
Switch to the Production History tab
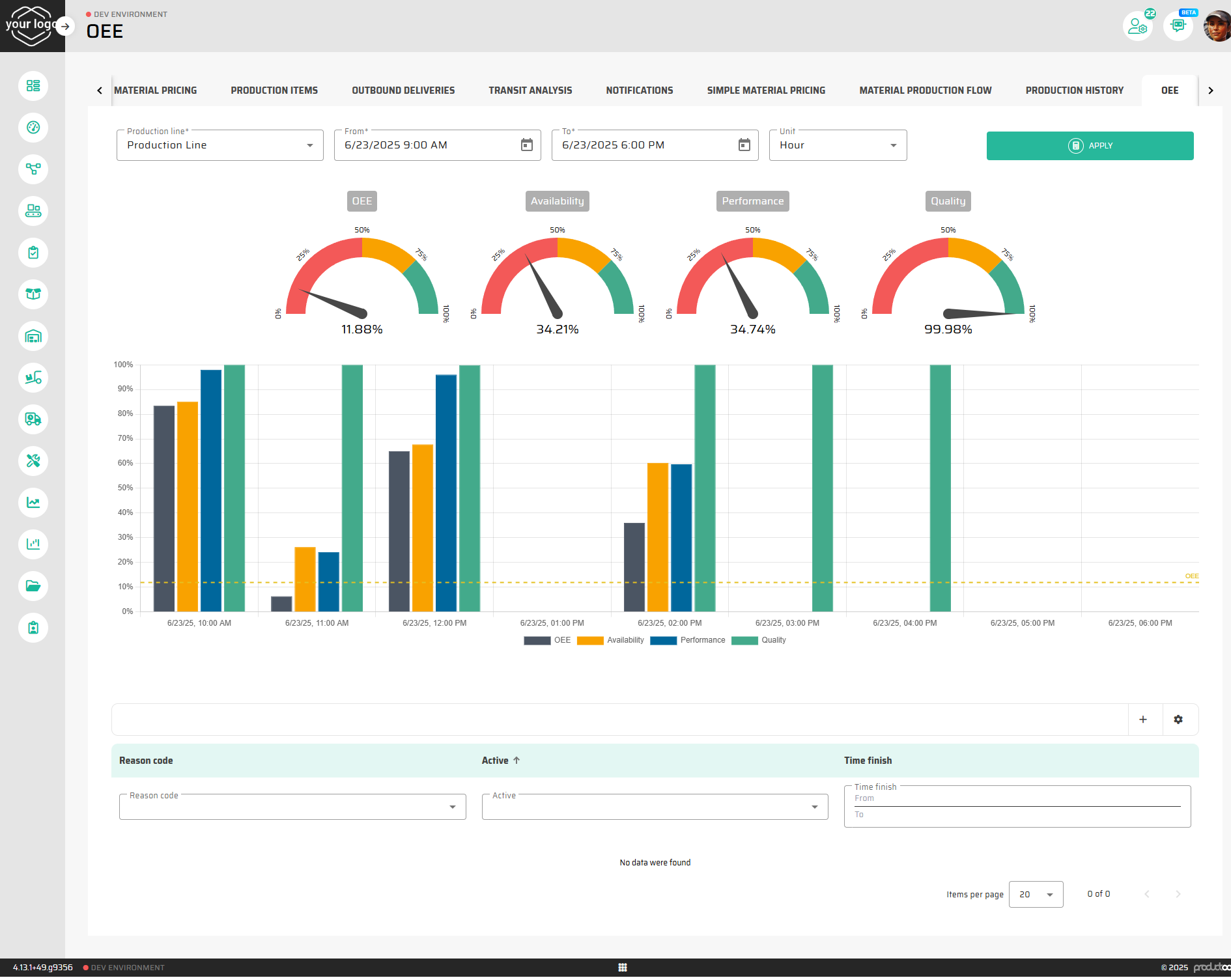point(1074,91)
